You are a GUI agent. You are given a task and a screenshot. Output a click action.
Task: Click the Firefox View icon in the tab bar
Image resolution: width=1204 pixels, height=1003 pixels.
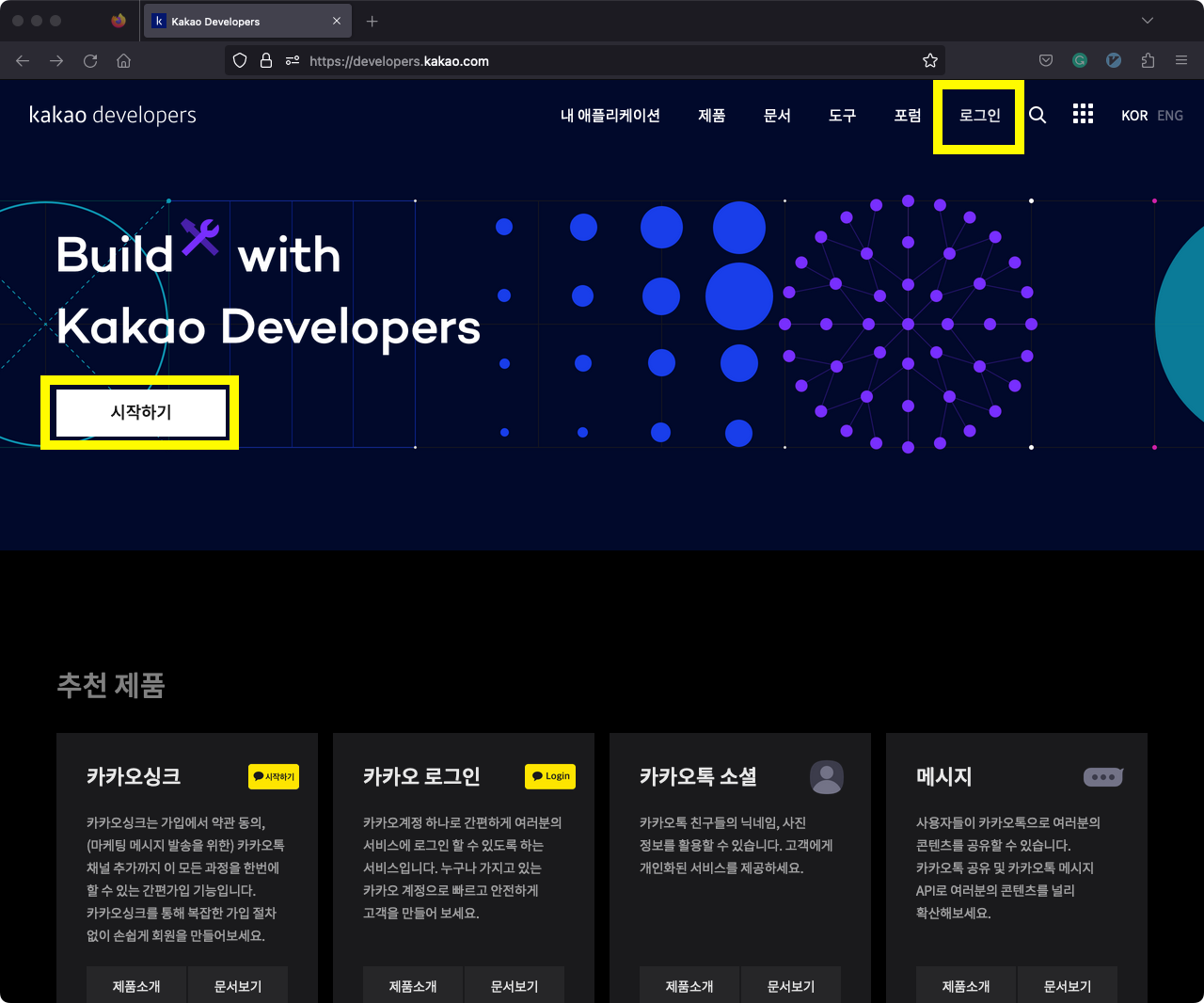tap(119, 21)
